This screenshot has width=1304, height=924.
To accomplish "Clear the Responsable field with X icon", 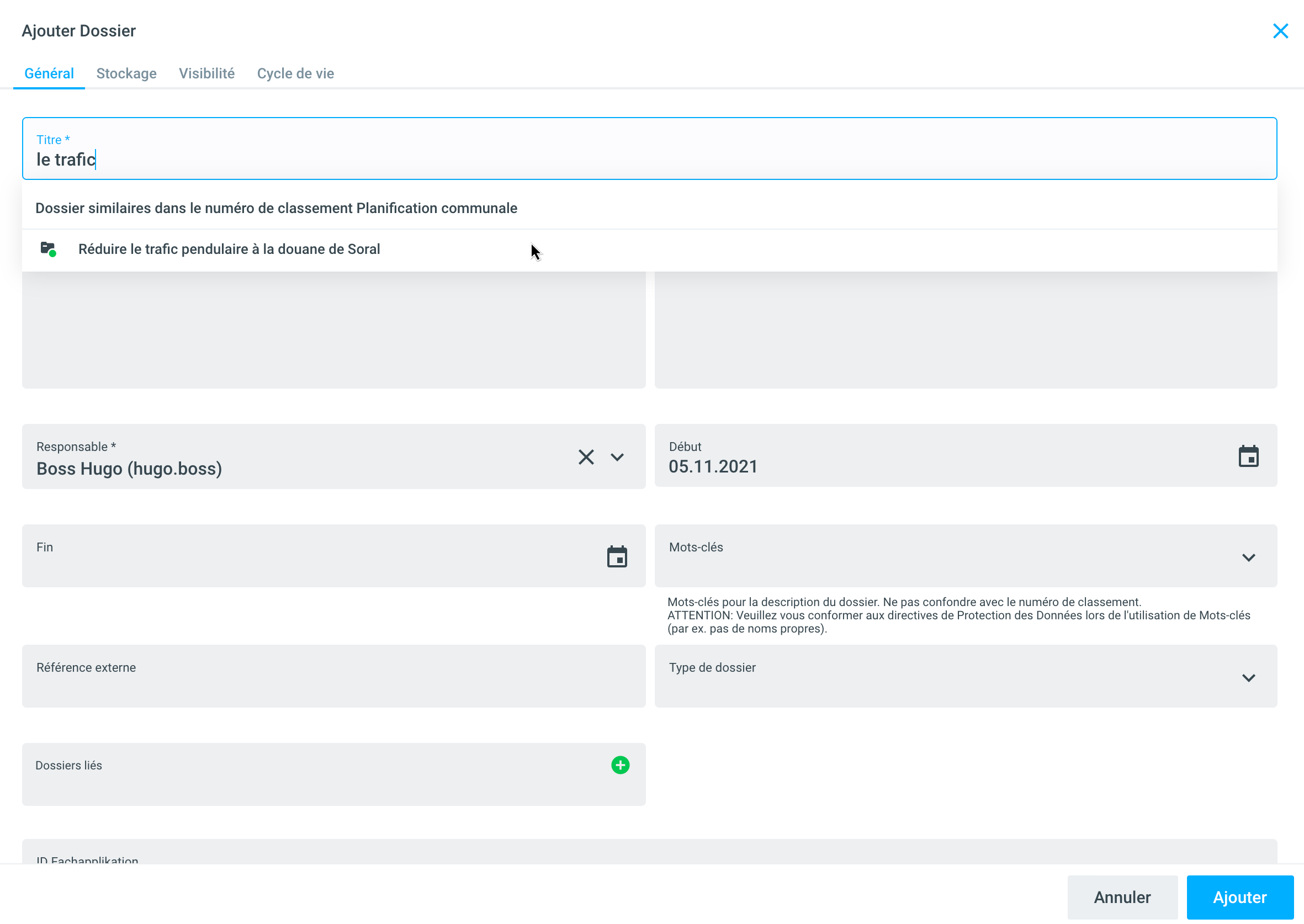I will (x=585, y=457).
